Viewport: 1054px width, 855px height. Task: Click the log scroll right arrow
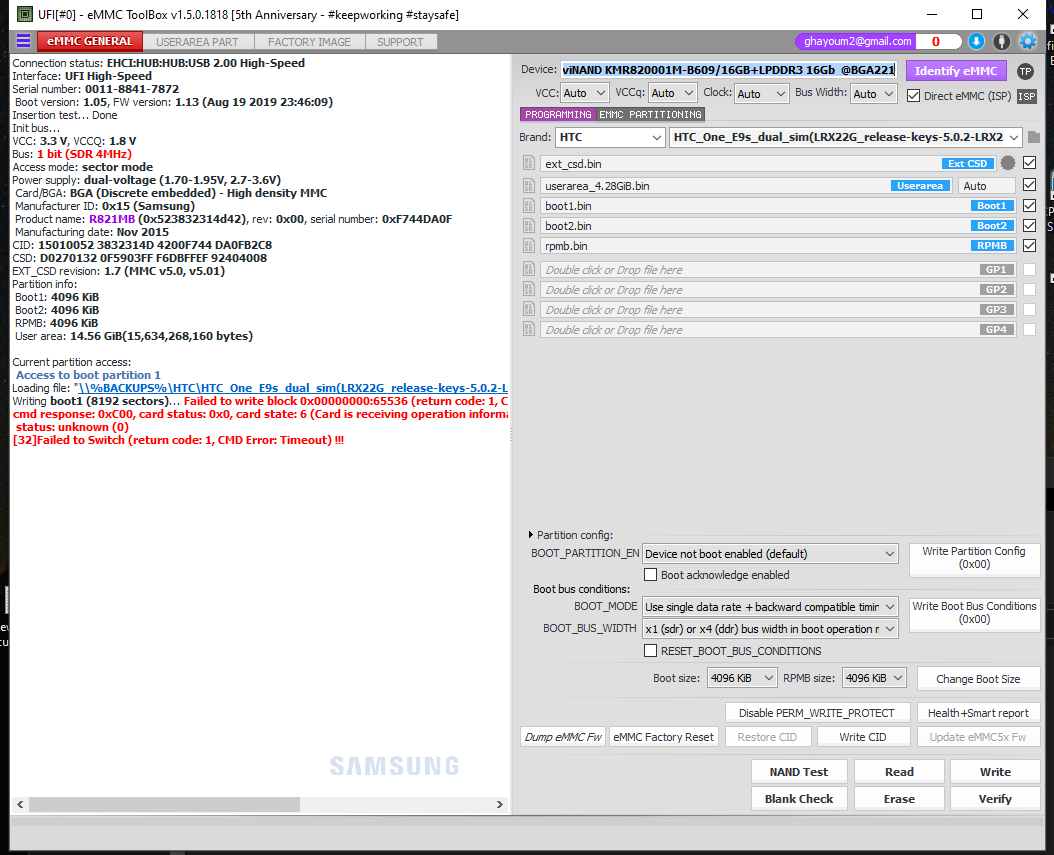tap(499, 804)
